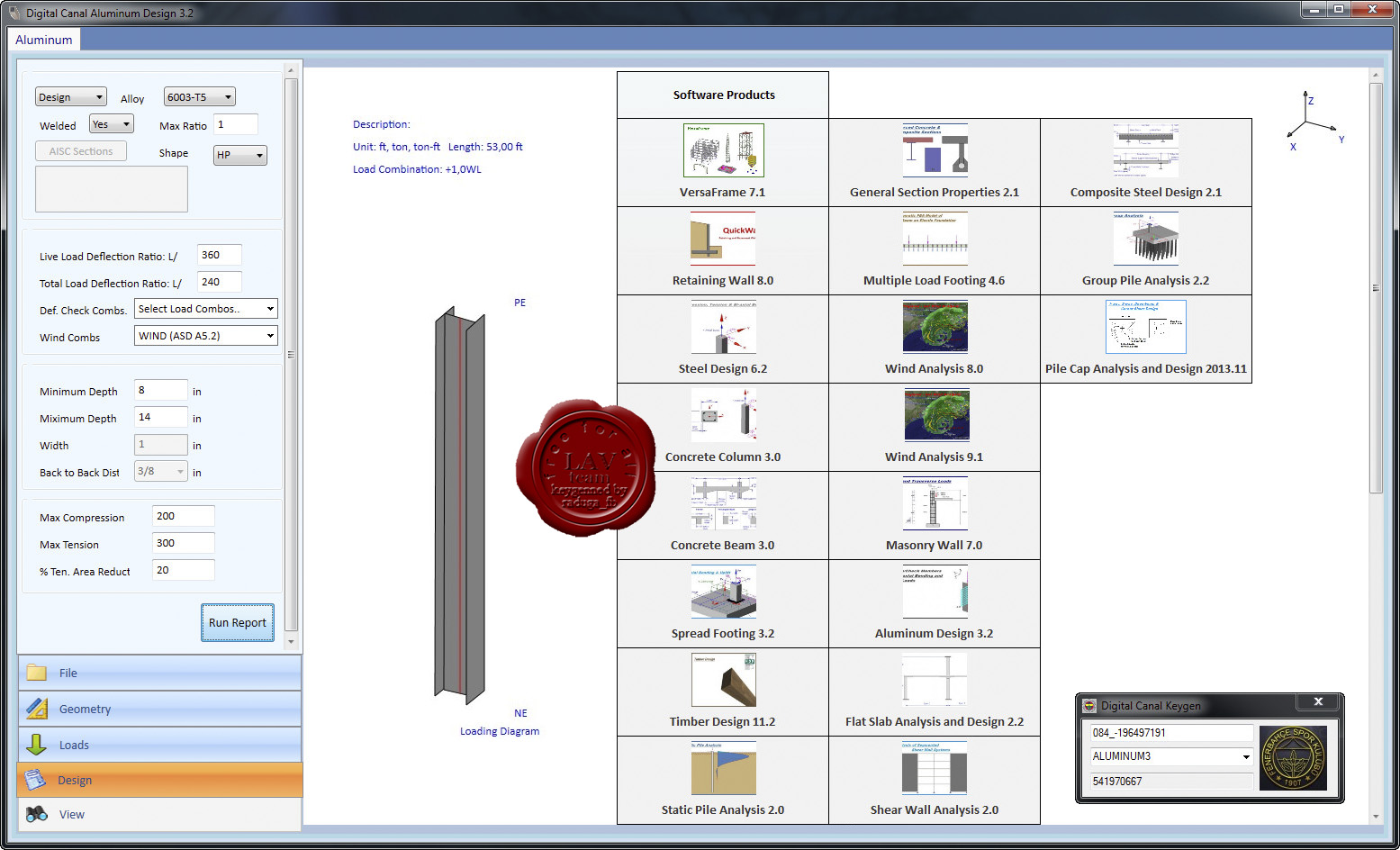The height and width of the screenshot is (850, 1400).
Task: Open the Steel Design 6.2 icon
Action: pyautogui.click(x=723, y=327)
